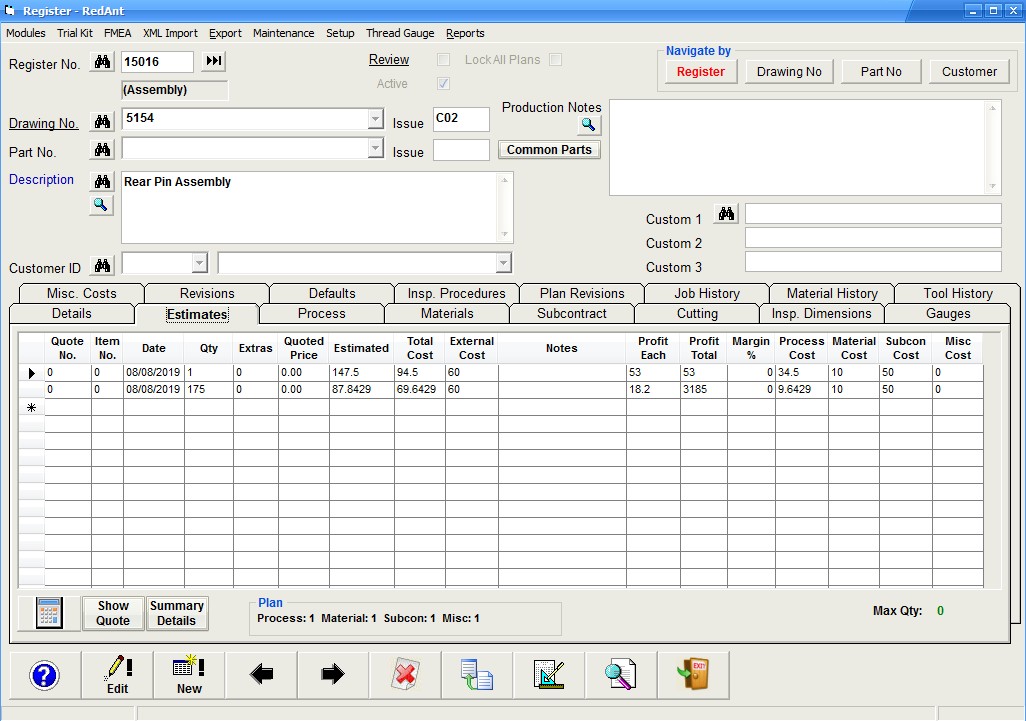1026x721 pixels.
Task: Toggle the Active checkbox
Action: coord(443,84)
